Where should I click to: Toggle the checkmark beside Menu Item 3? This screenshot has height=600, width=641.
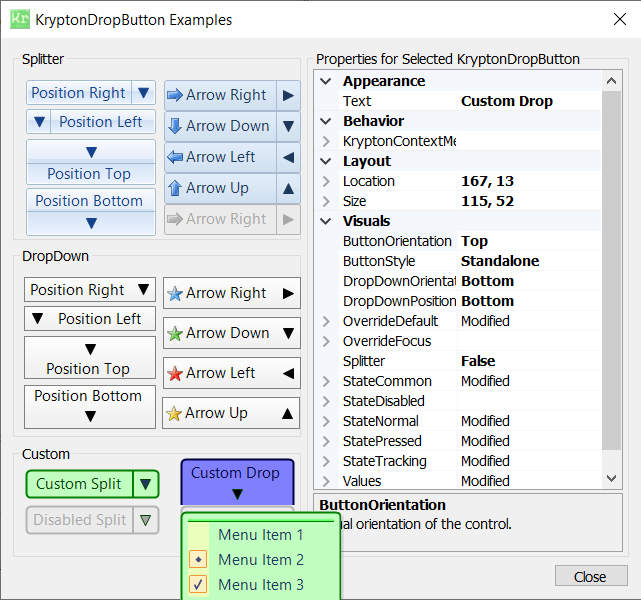(x=198, y=584)
